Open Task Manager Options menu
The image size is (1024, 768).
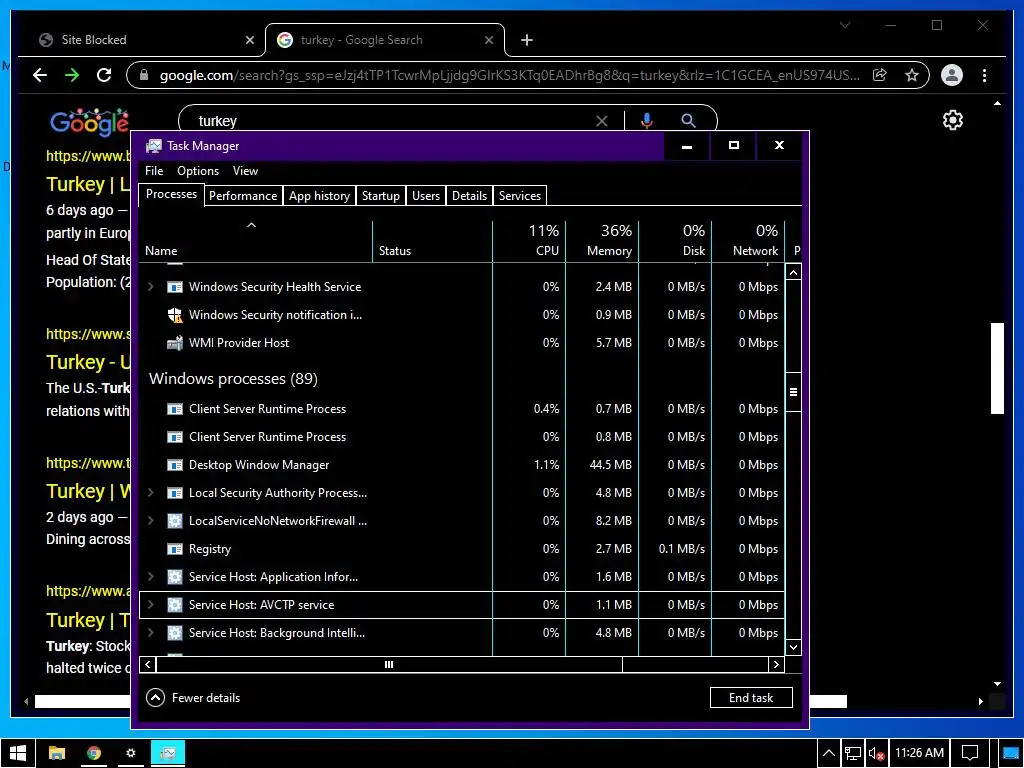click(x=198, y=171)
